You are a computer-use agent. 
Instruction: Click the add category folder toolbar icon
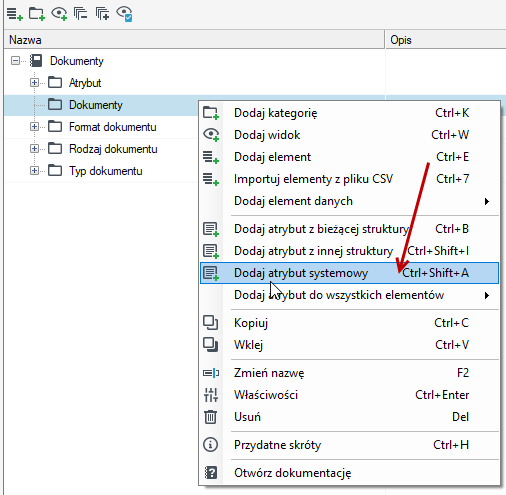pos(37,14)
